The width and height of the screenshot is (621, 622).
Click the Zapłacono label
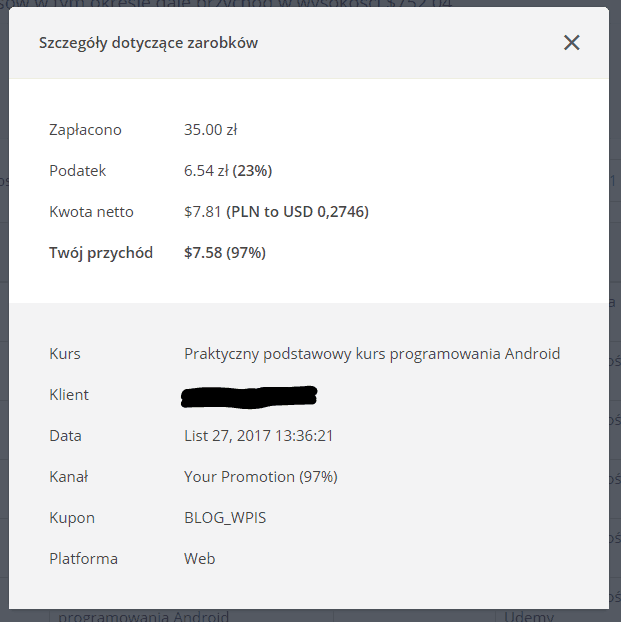tap(85, 130)
